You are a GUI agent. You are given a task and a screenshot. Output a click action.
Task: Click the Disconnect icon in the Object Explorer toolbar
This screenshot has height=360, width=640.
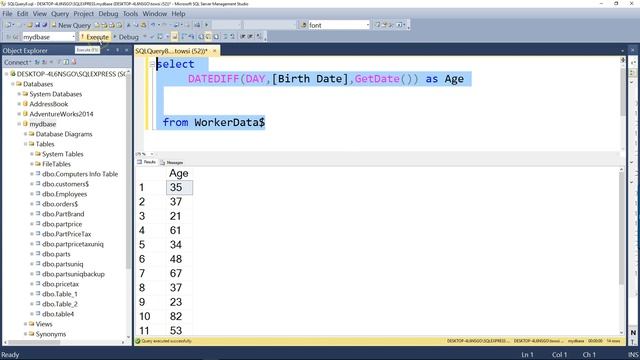click(44, 62)
